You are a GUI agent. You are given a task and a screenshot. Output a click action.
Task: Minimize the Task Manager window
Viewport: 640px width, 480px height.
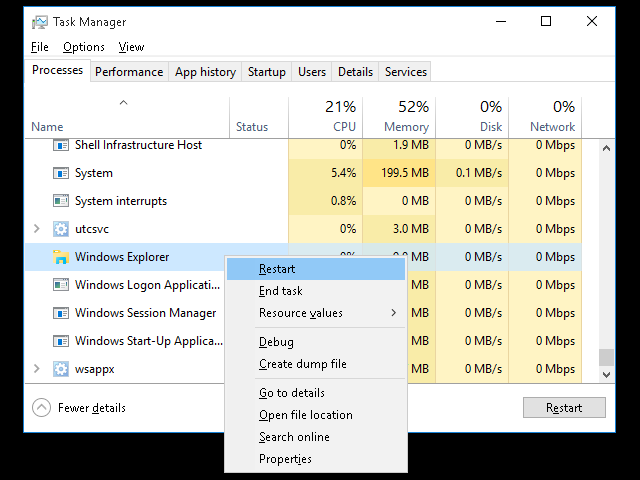[501, 22]
